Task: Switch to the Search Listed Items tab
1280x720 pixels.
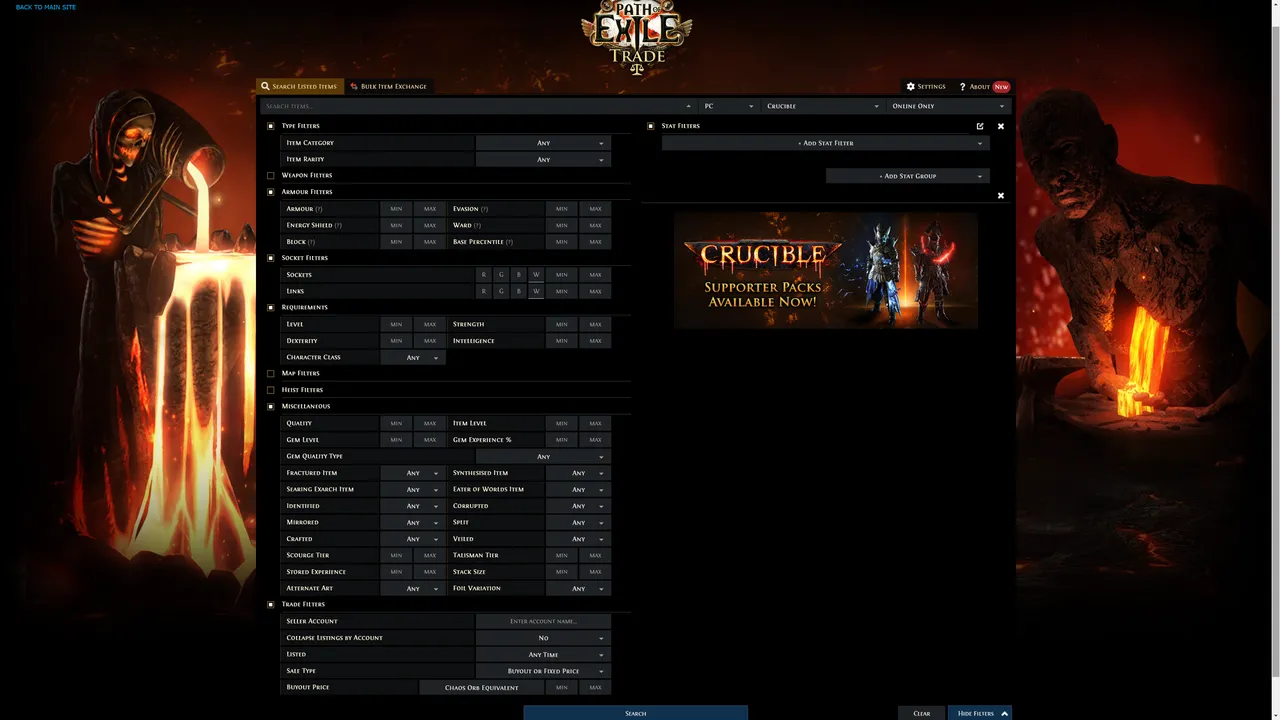Action: pyautogui.click(x=300, y=86)
